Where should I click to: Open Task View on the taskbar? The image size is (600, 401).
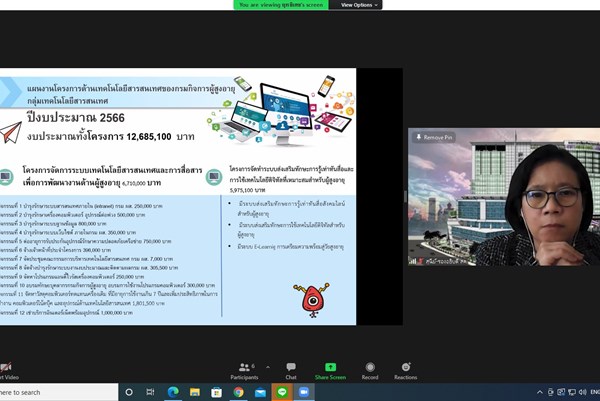pos(150,392)
